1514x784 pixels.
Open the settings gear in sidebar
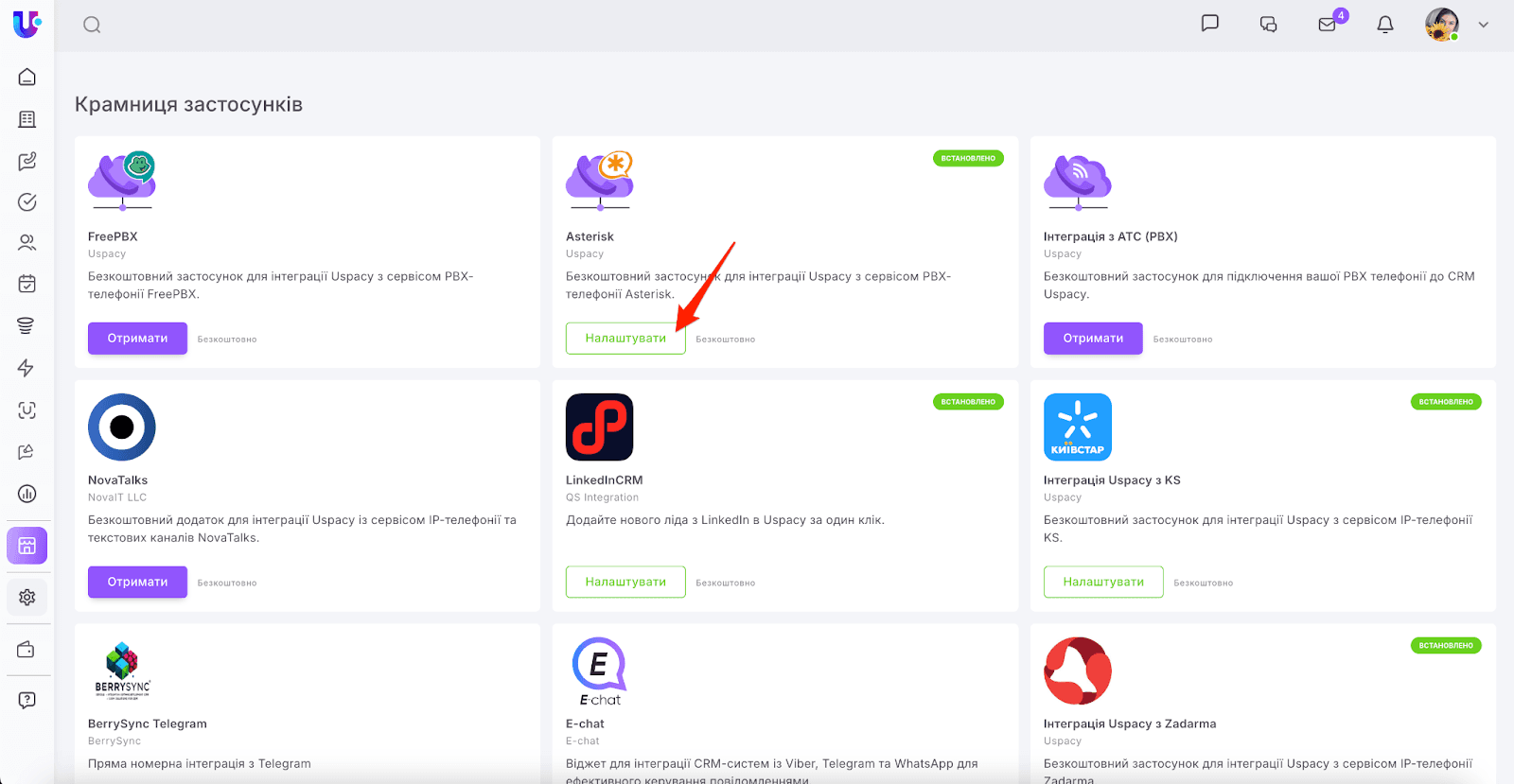pos(27,598)
